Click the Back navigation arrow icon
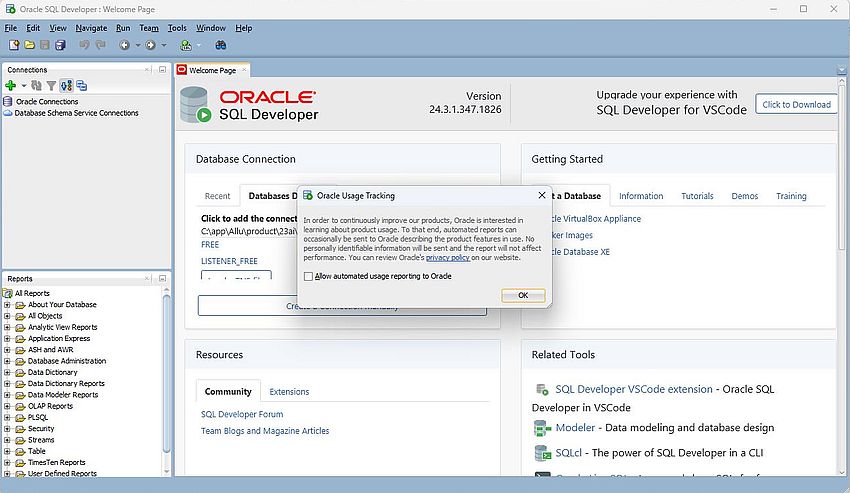Viewport: 850px width, 493px height. click(125, 45)
